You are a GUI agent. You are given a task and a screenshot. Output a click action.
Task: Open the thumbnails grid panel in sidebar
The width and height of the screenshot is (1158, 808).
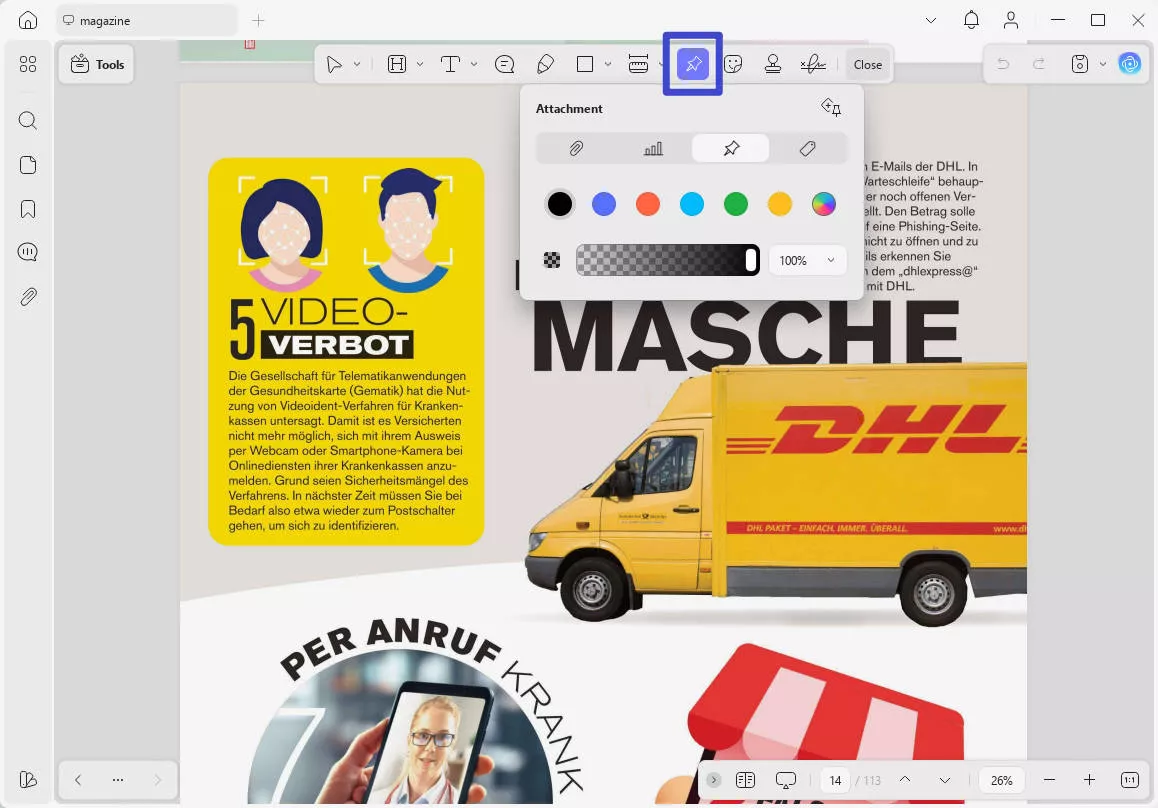coord(28,64)
